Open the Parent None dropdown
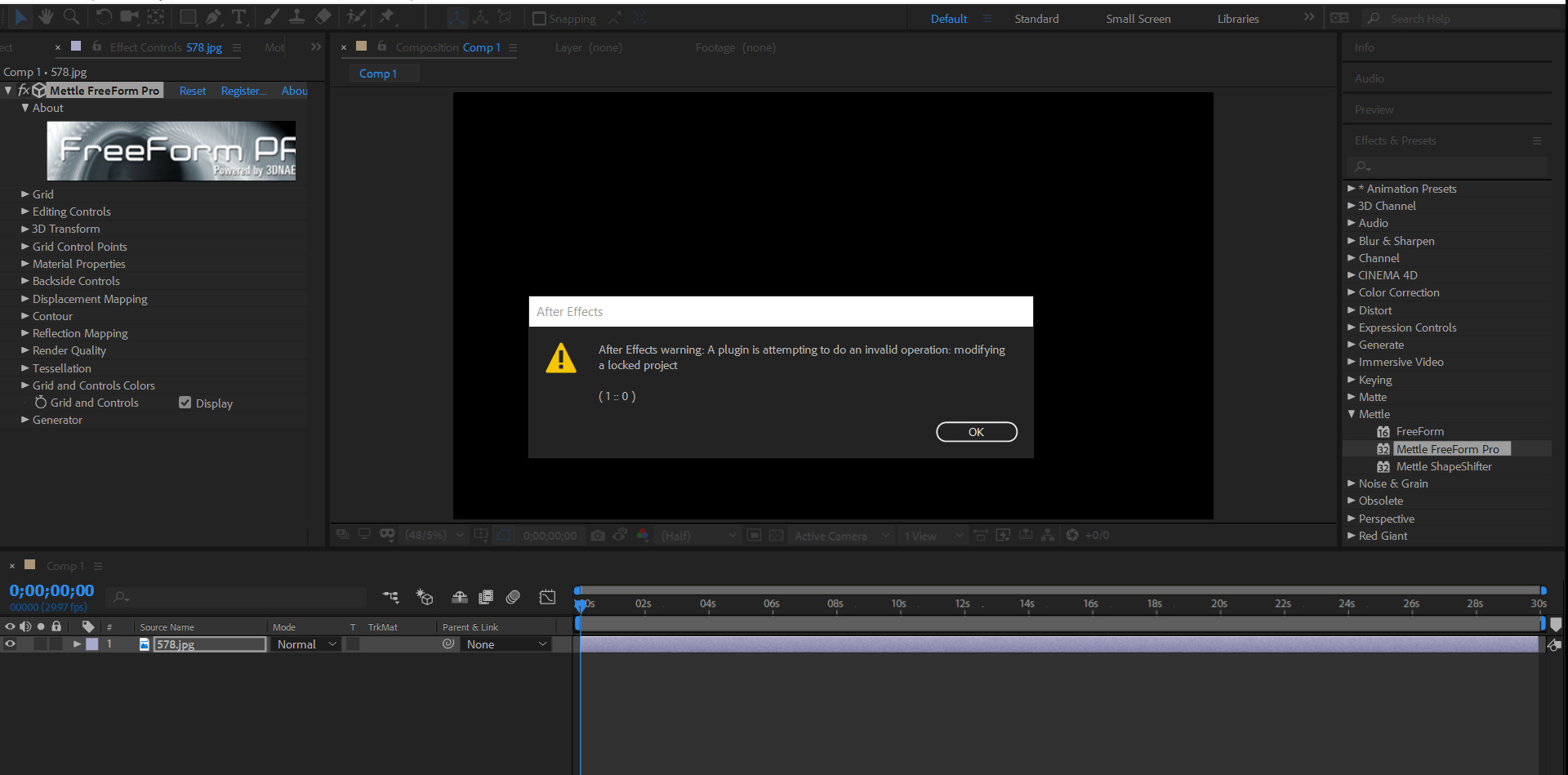1568x775 pixels. click(x=506, y=644)
